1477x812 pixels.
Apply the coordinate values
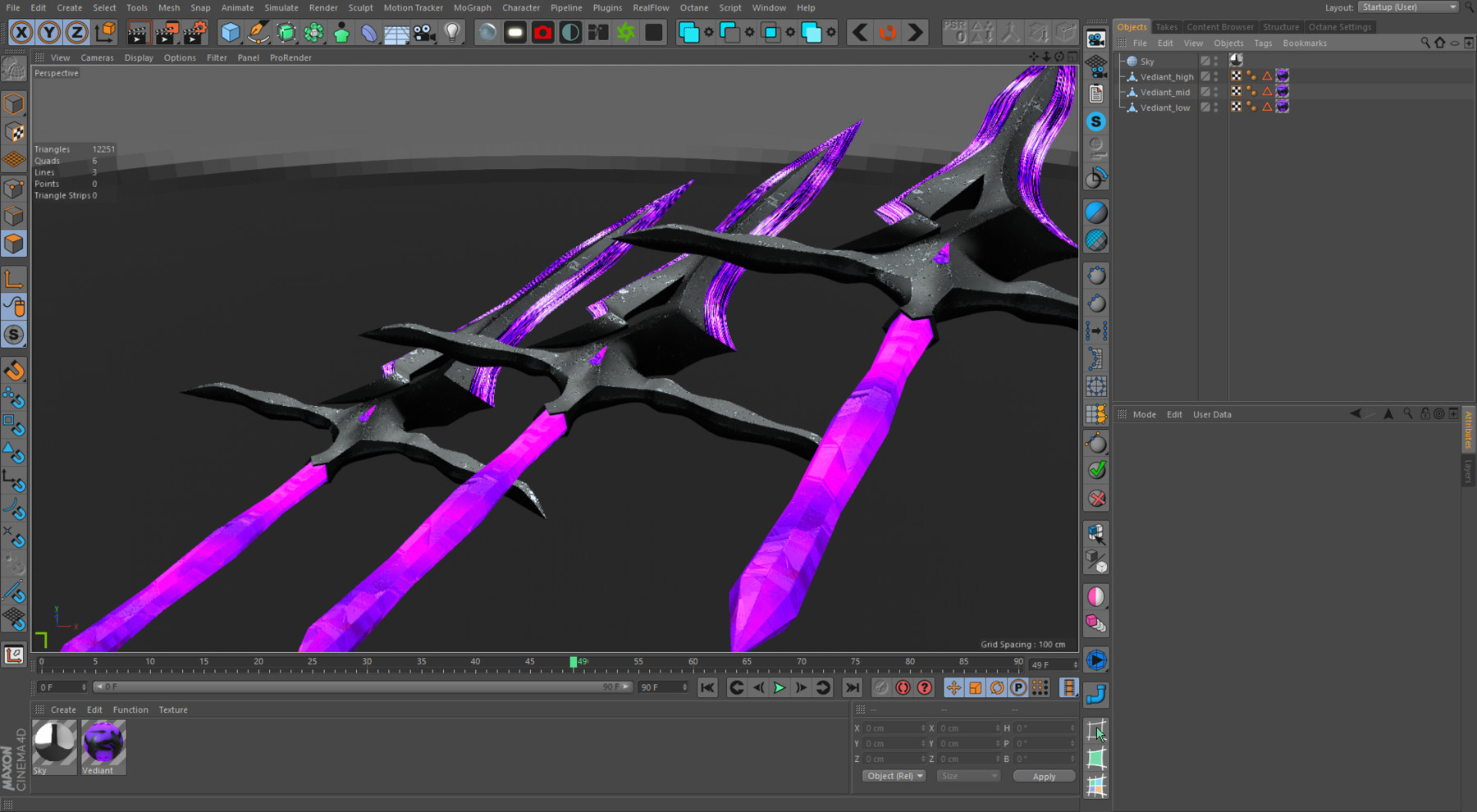click(x=1044, y=777)
